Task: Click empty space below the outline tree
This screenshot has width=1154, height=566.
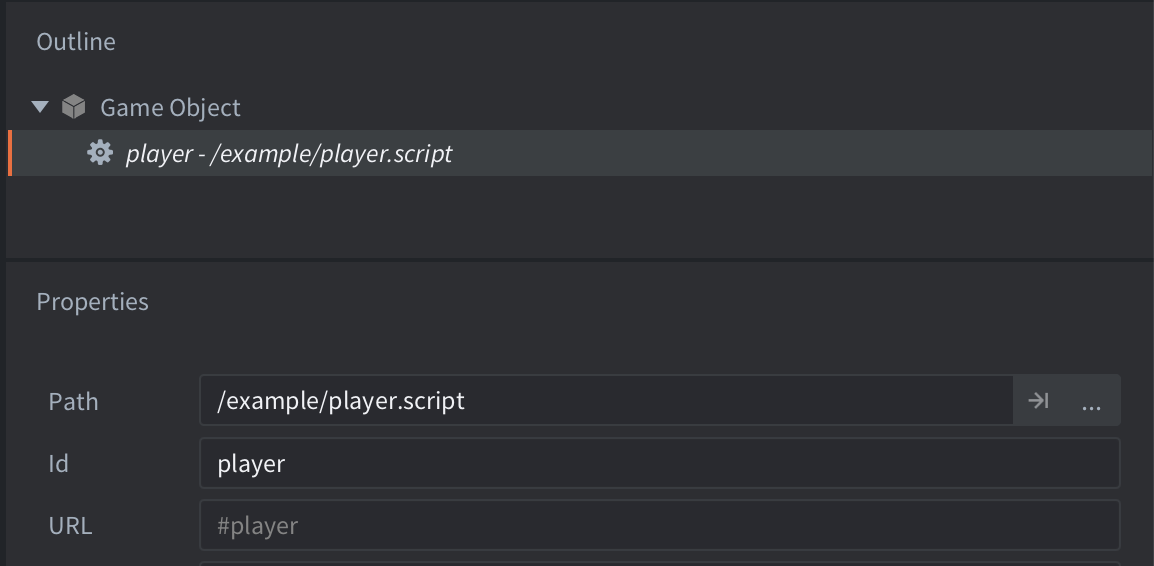Action: (580, 216)
